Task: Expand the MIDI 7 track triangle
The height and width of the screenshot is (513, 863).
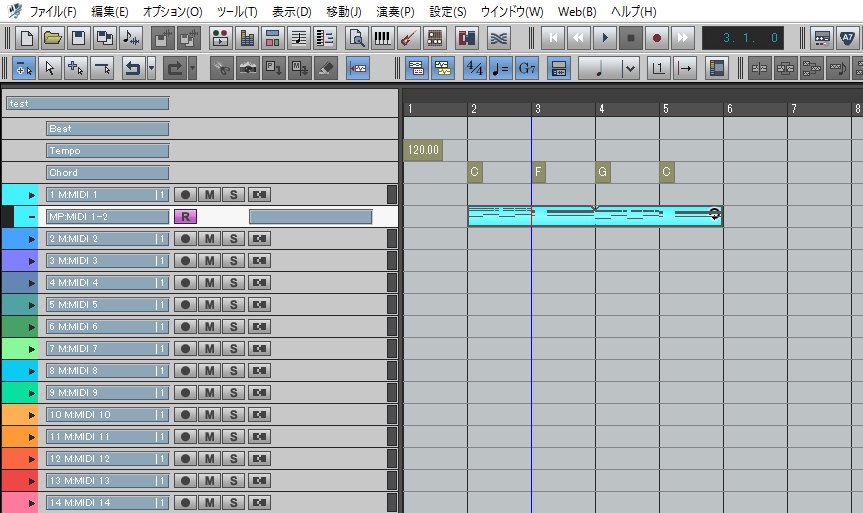Action: 32,349
